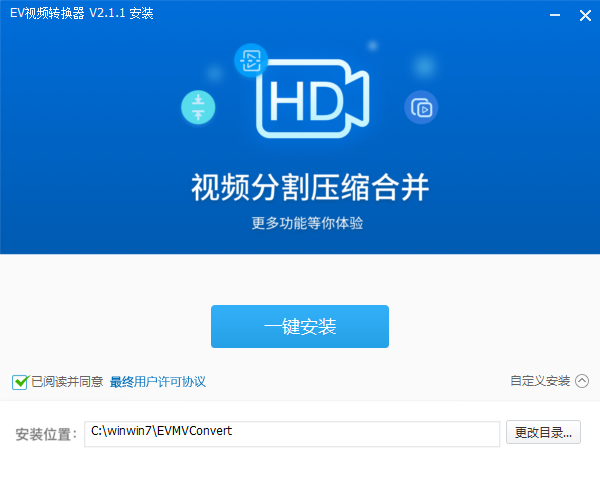Click the 自定义安装 label text
The height and width of the screenshot is (503, 600).
pyautogui.click(x=540, y=381)
